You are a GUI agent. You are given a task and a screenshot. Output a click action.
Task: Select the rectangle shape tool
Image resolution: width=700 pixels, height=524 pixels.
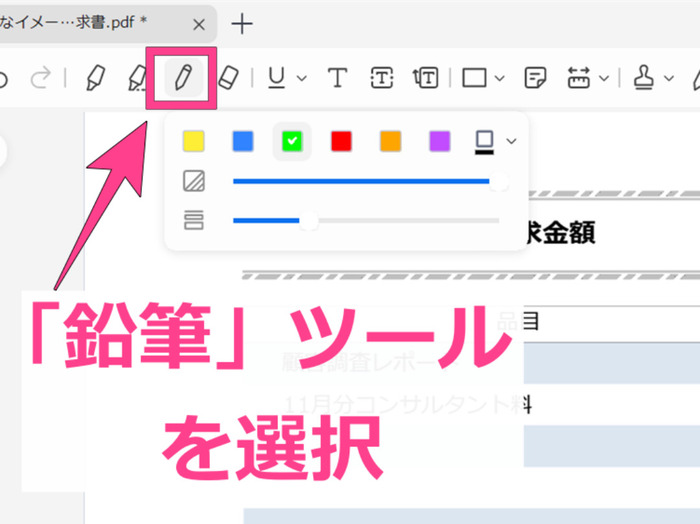[x=474, y=78]
